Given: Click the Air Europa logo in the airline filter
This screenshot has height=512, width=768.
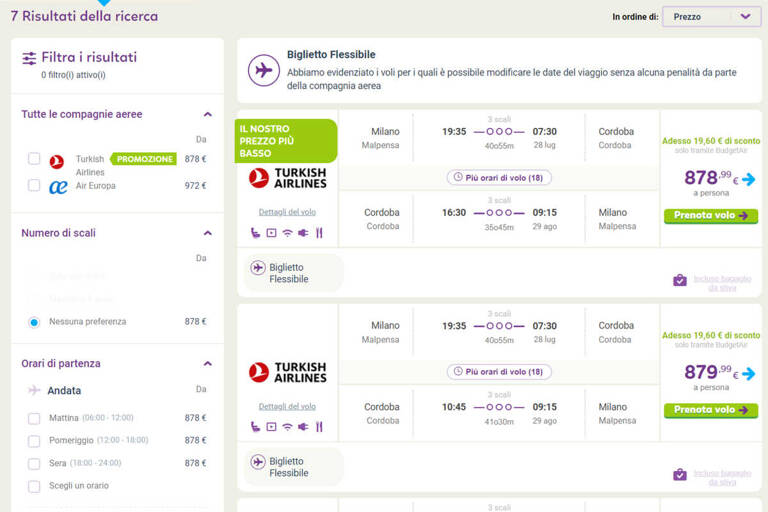Looking at the screenshot, I should 58,187.
